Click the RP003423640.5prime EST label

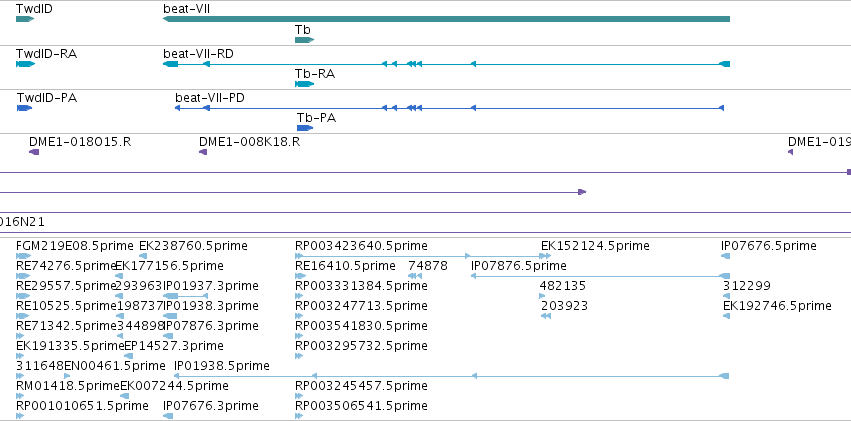(x=361, y=246)
